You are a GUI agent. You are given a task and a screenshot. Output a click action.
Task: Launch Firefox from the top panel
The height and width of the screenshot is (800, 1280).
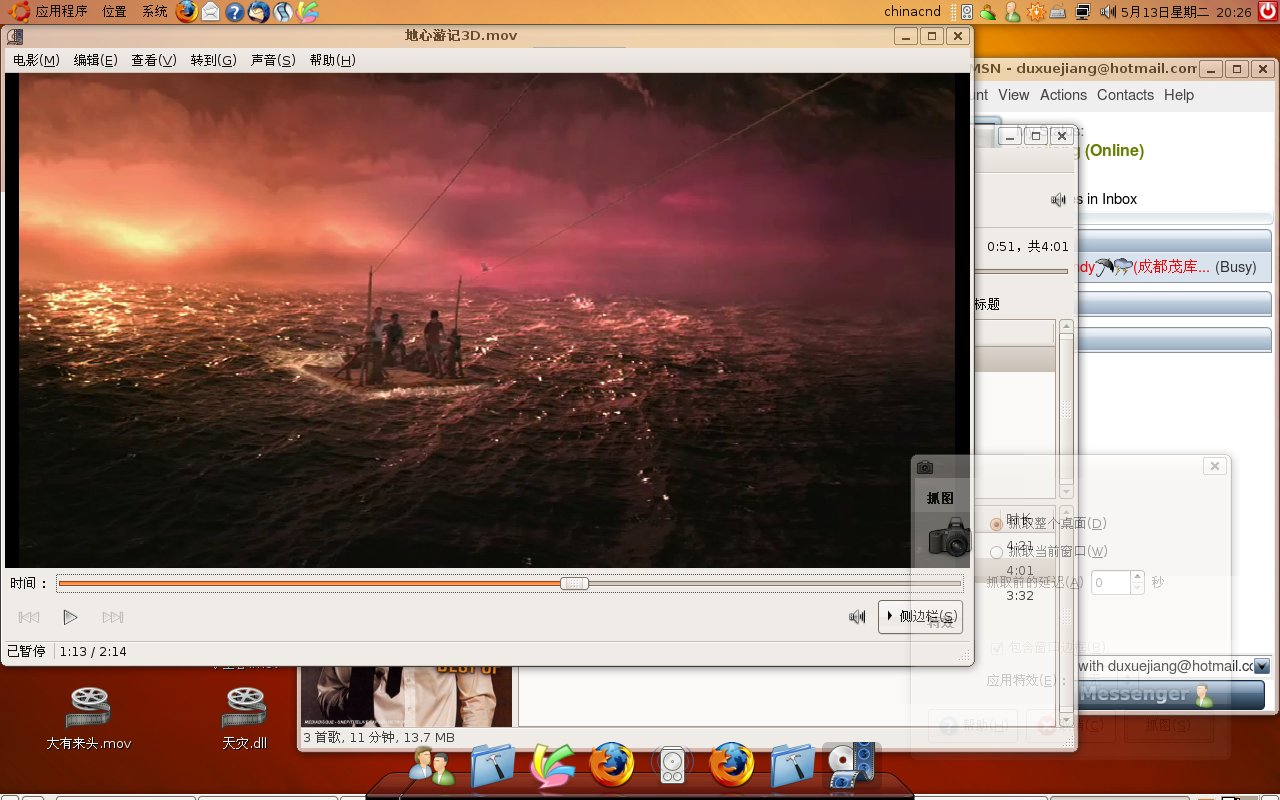click(x=186, y=12)
